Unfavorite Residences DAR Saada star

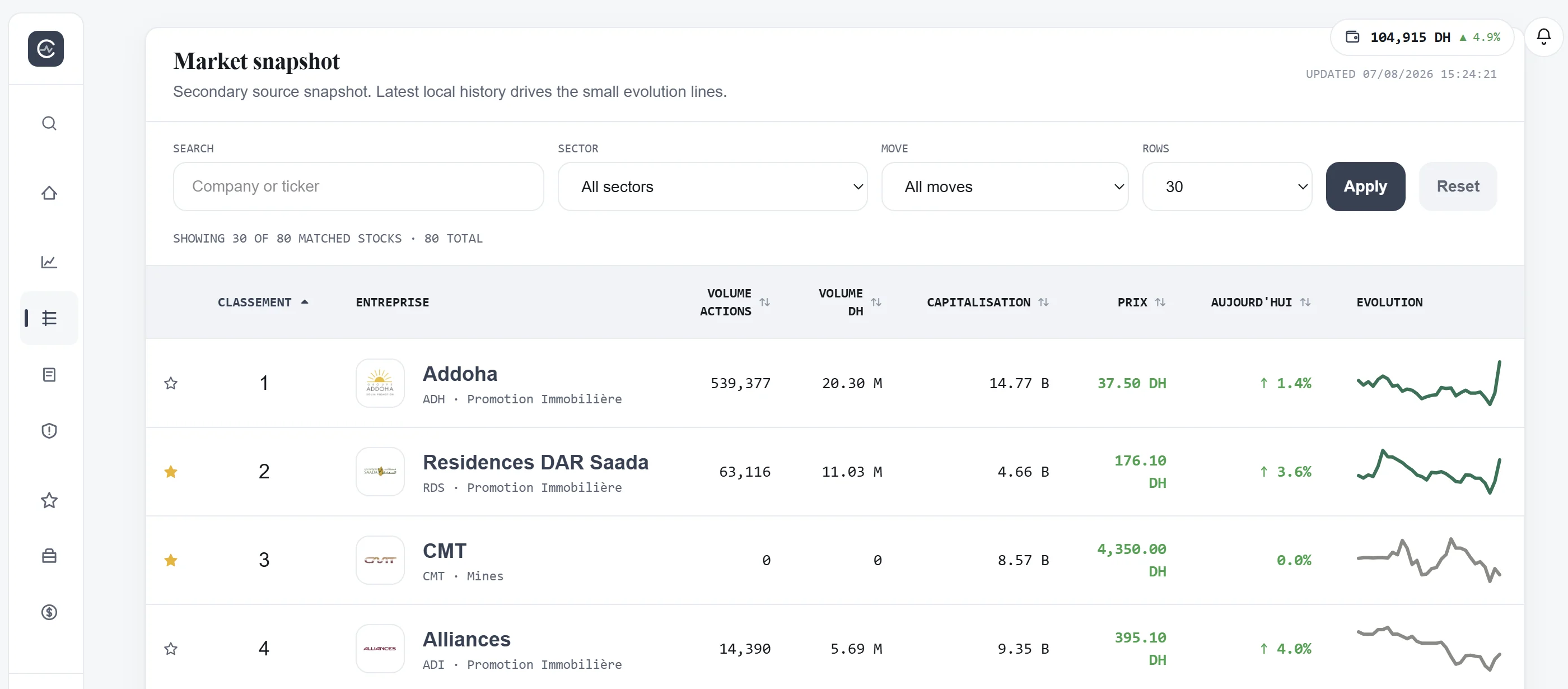(x=171, y=472)
